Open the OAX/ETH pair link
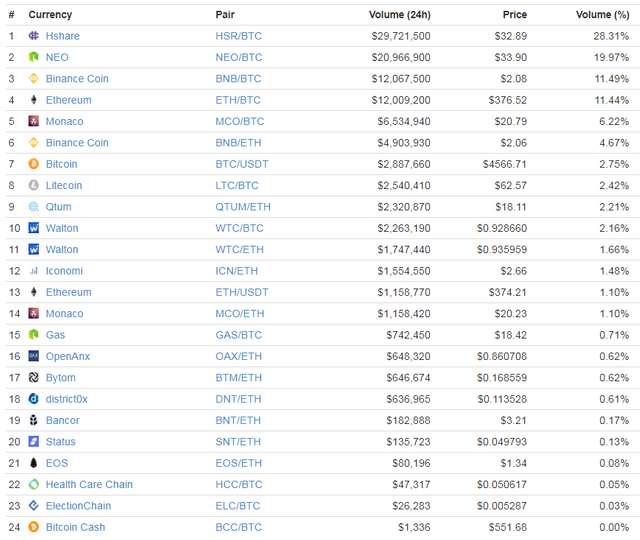640x540 pixels. (238, 356)
